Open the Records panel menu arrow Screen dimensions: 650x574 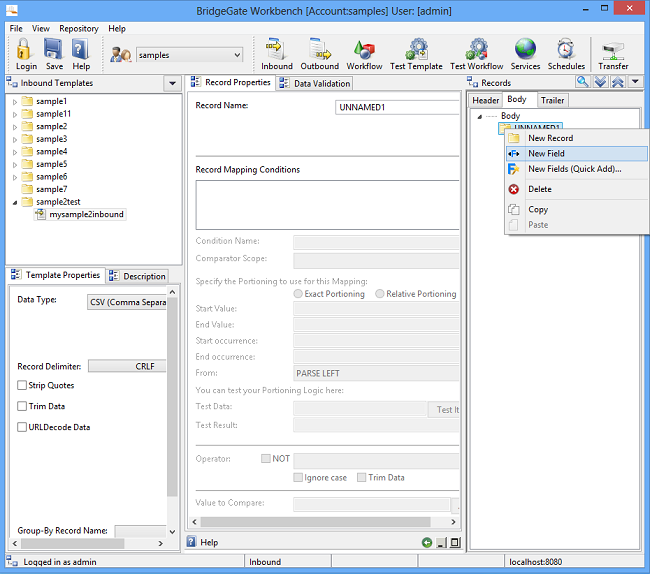tap(635, 82)
